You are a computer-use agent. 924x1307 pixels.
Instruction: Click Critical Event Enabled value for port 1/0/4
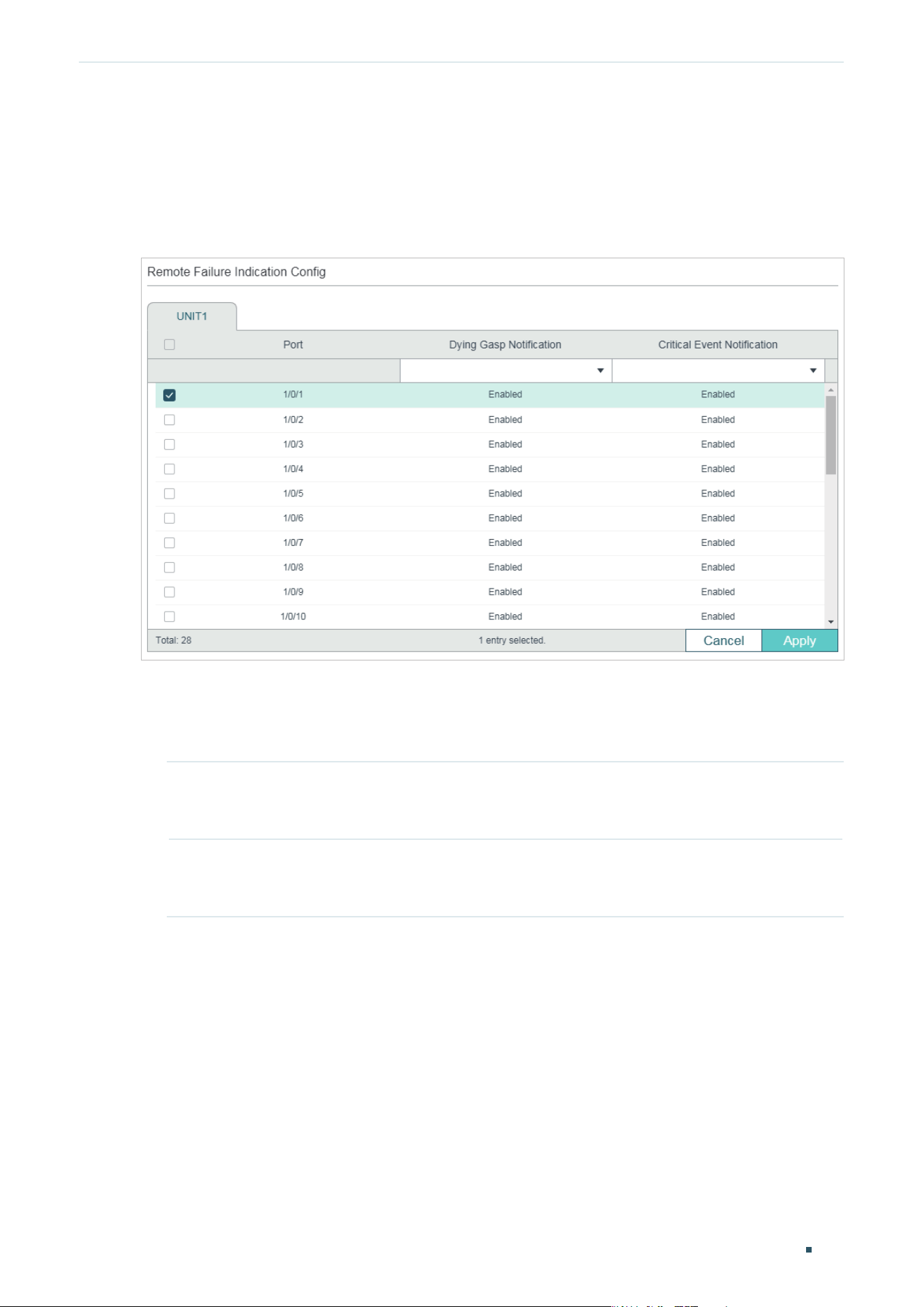coord(718,469)
